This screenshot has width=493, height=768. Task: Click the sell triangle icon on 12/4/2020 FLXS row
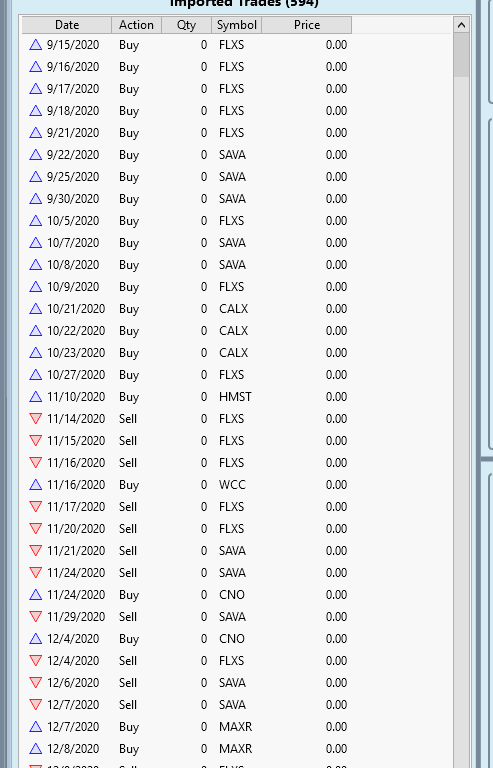point(35,661)
